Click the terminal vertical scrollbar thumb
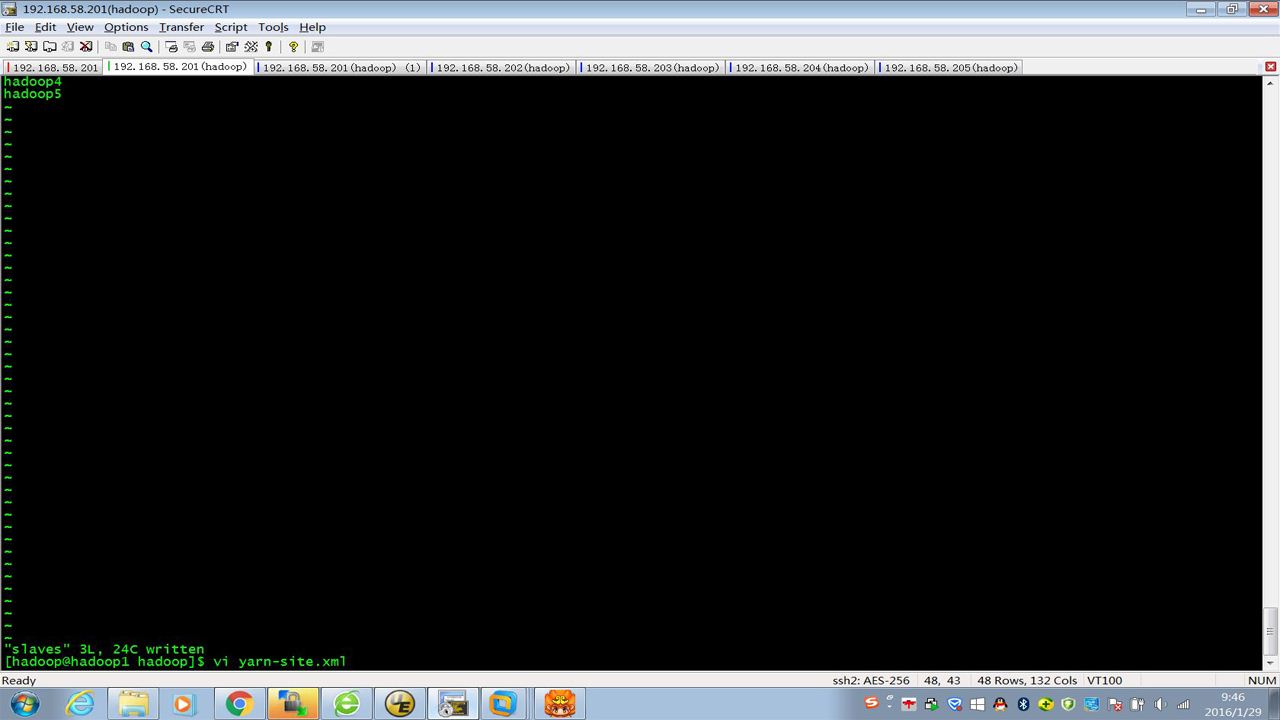This screenshot has height=720, width=1280. tap(1271, 631)
